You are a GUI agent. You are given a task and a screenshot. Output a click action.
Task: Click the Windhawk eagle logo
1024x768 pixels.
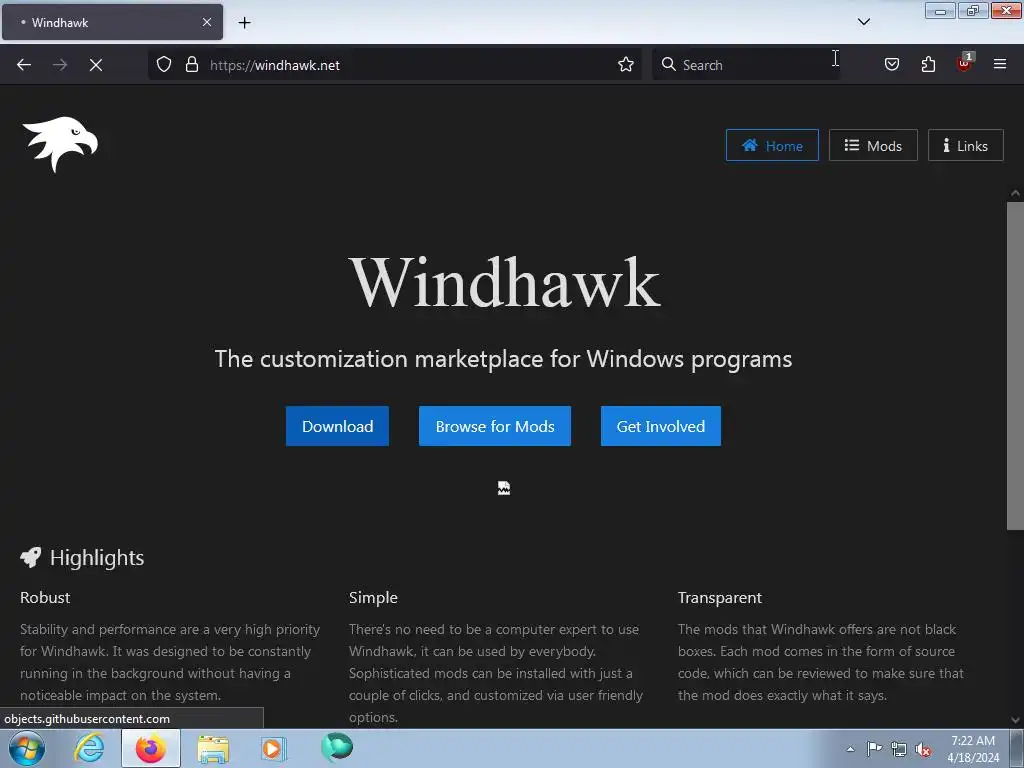pos(60,144)
